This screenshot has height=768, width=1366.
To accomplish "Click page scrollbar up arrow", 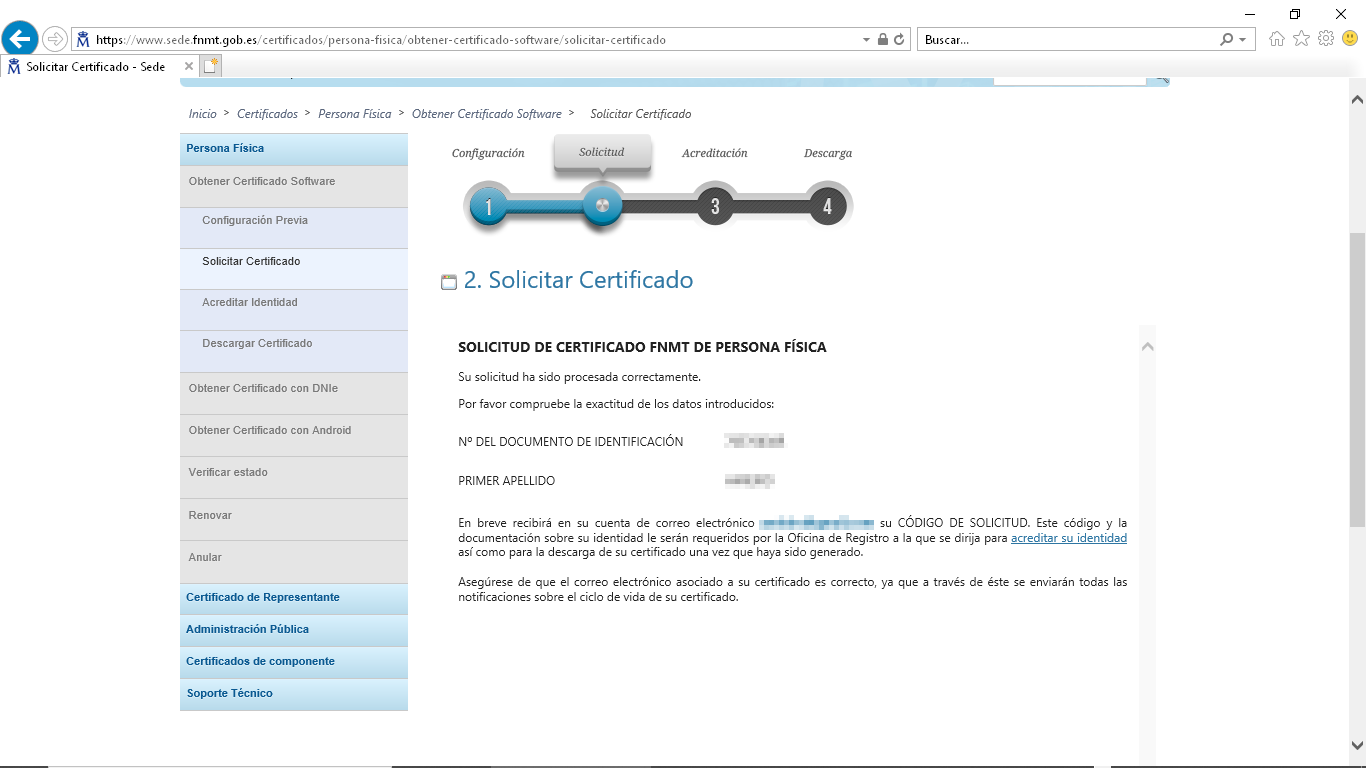I will point(1357,99).
